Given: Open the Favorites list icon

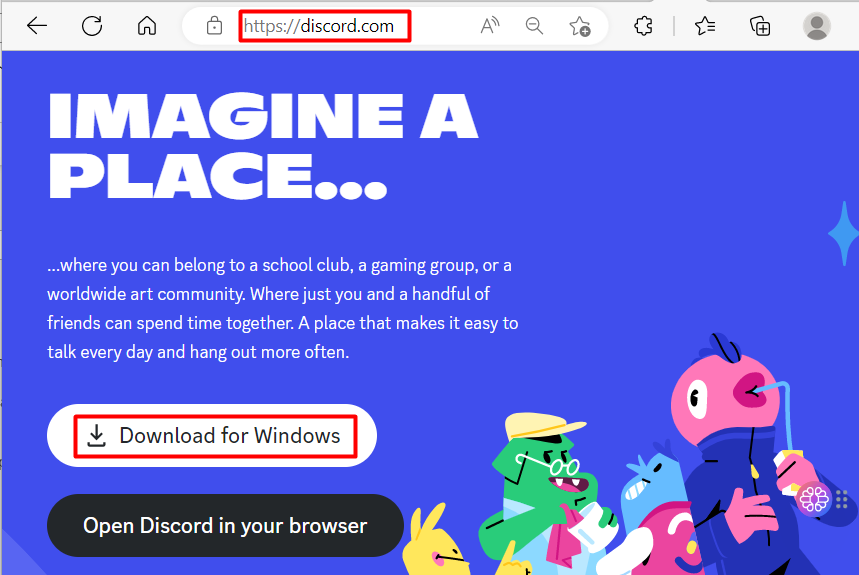Looking at the screenshot, I should (705, 26).
